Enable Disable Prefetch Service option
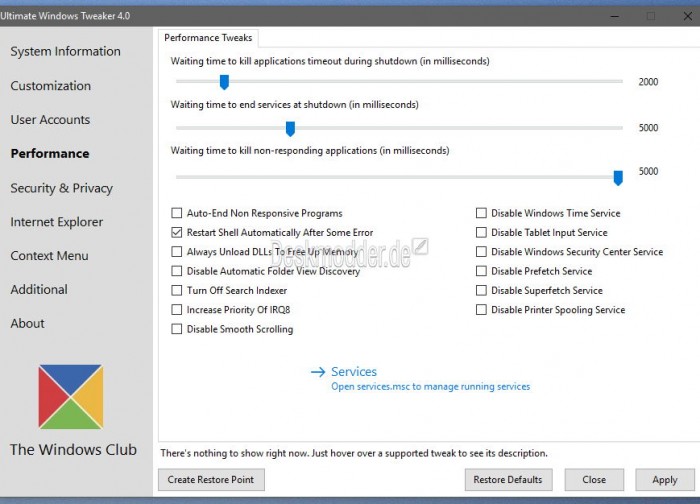 (481, 271)
